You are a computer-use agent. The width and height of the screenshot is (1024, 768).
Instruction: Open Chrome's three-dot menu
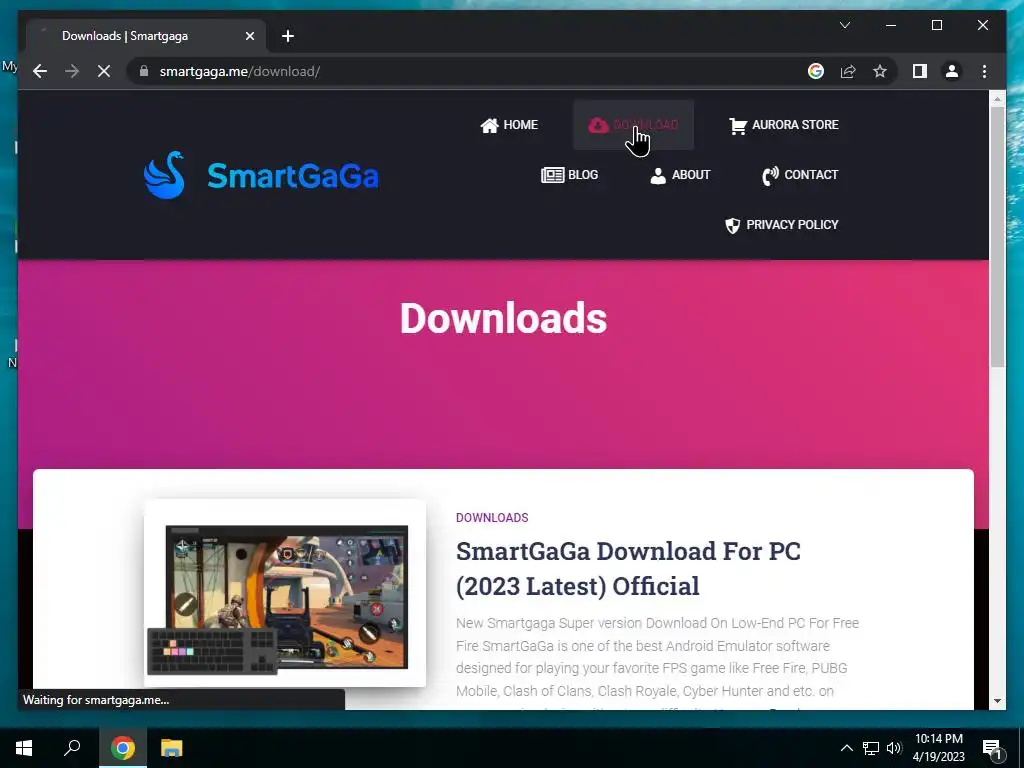(x=984, y=71)
